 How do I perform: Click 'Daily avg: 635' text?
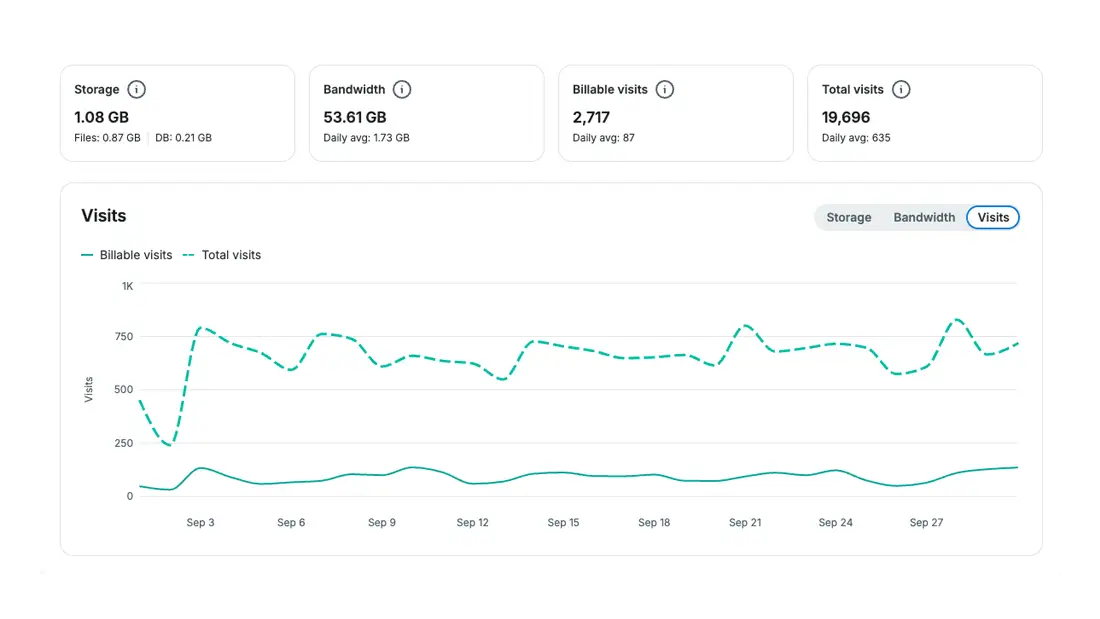pyautogui.click(x=856, y=138)
